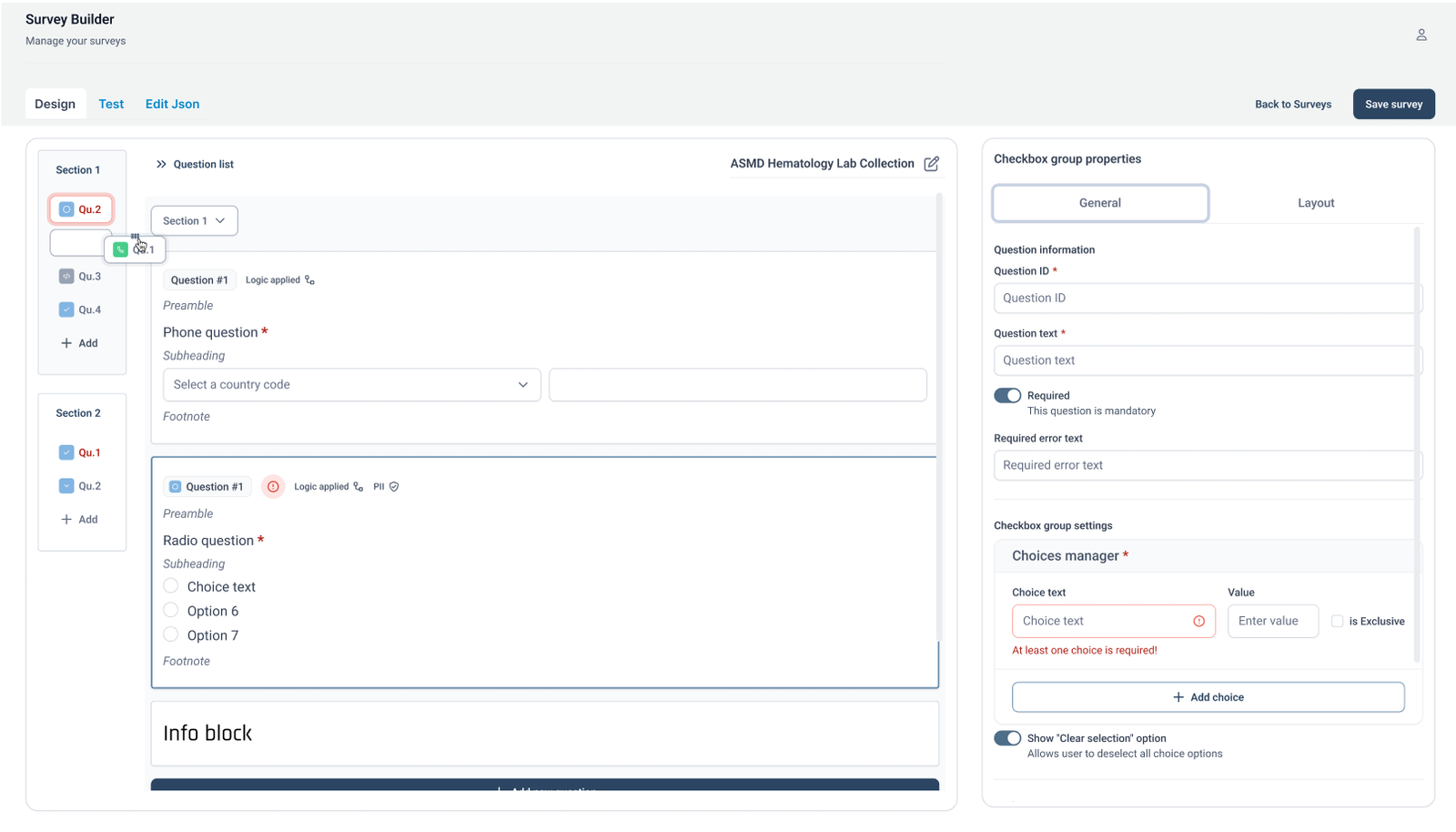Screen dimensions: 1456x832
Task: Select the Option 7 radio button
Action: pyautogui.click(x=171, y=634)
